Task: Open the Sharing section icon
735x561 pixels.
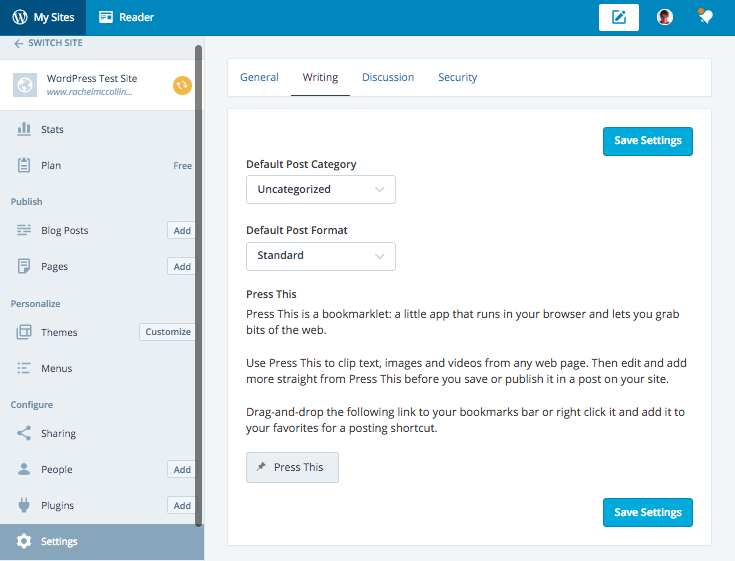Action: (x=24, y=434)
